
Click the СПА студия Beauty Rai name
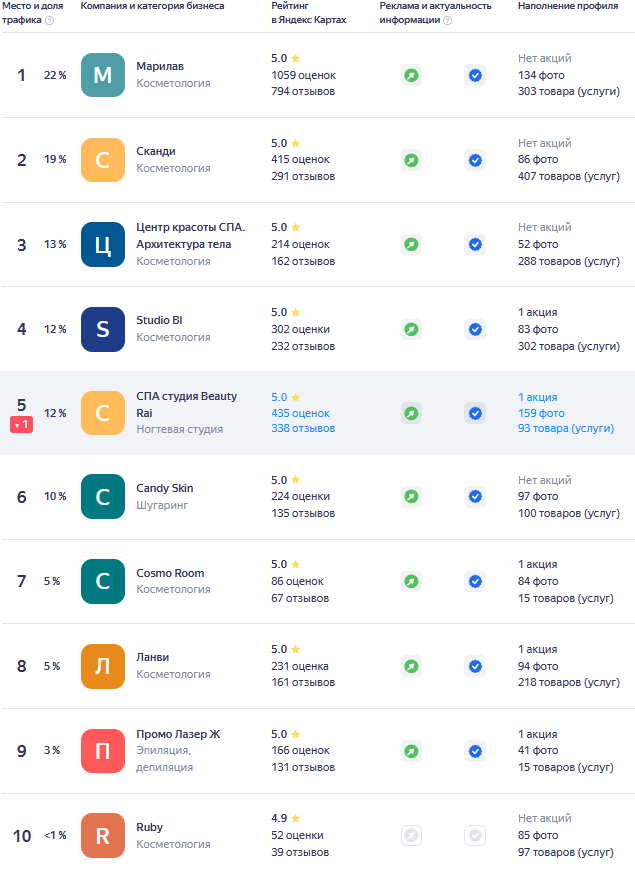coord(187,405)
